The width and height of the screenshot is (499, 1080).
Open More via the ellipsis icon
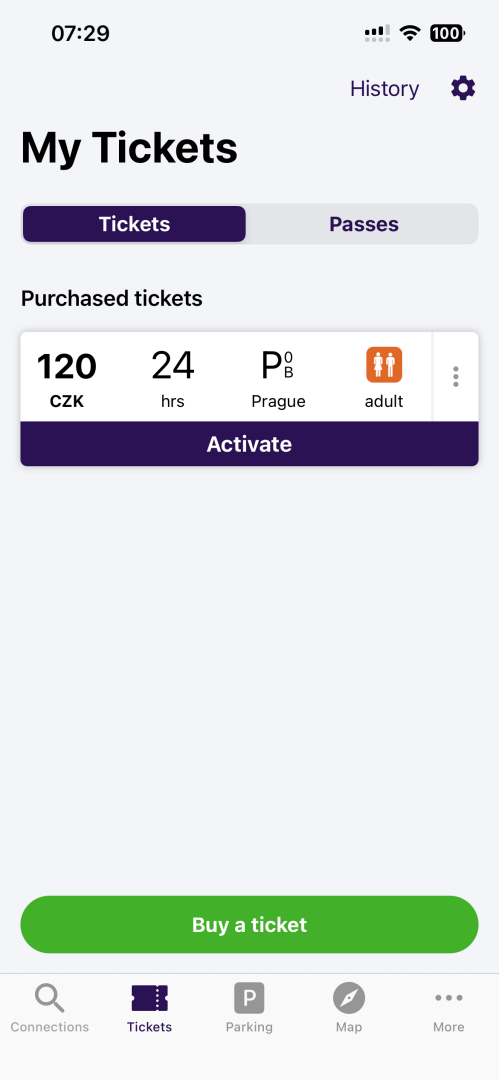(449, 998)
